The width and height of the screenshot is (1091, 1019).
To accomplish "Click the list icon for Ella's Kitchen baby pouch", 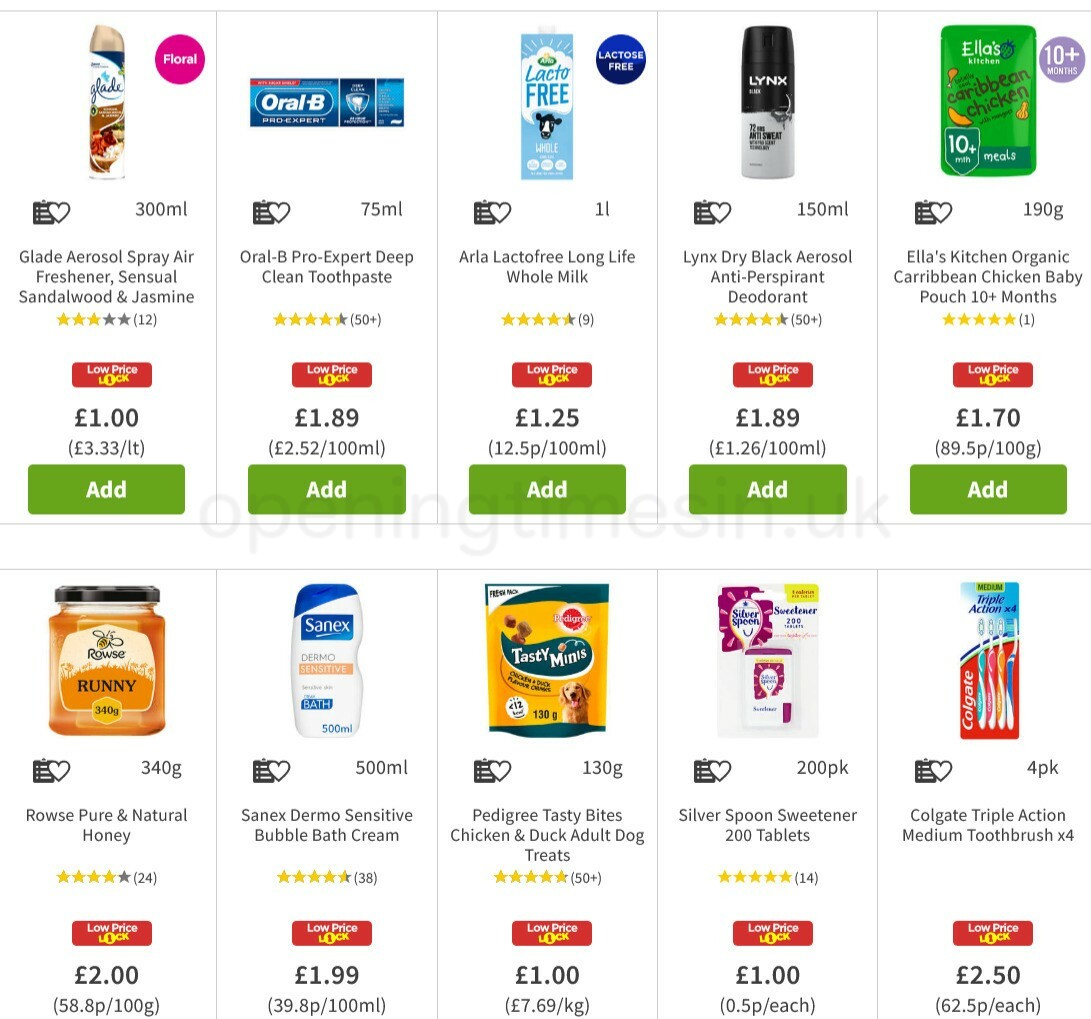I will [934, 211].
